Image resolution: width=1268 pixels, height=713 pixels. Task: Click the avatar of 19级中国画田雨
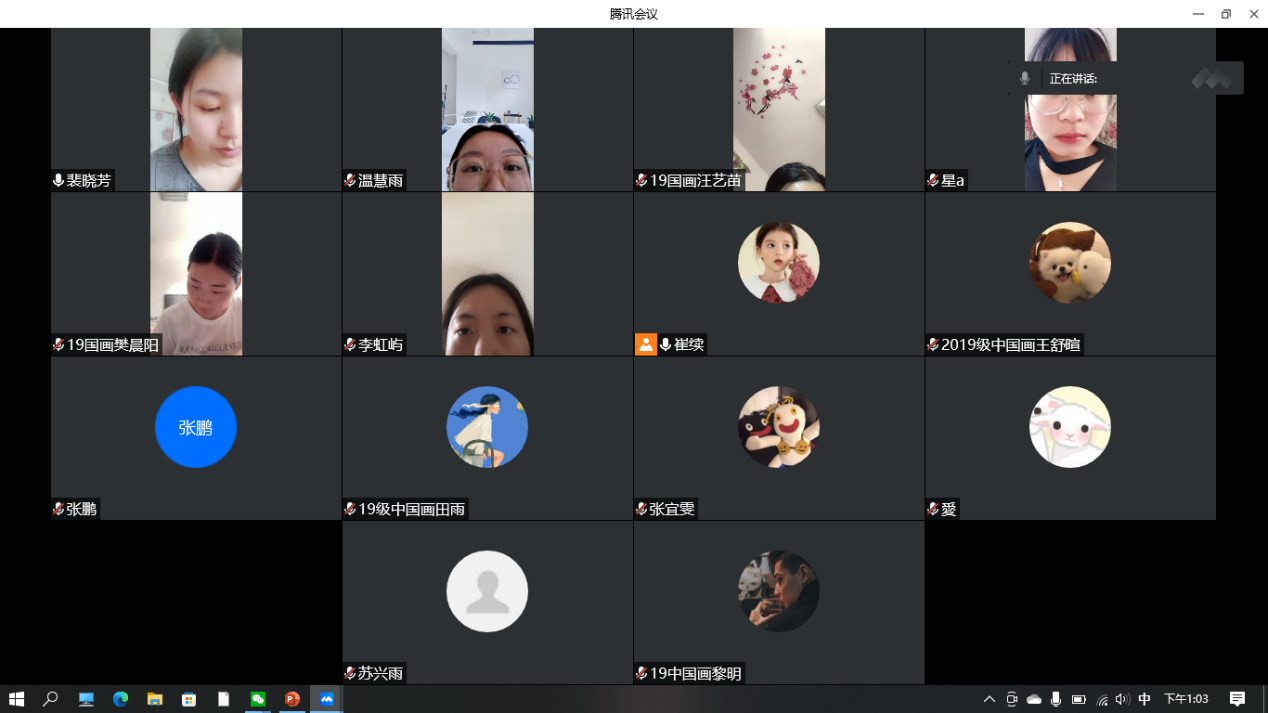487,427
